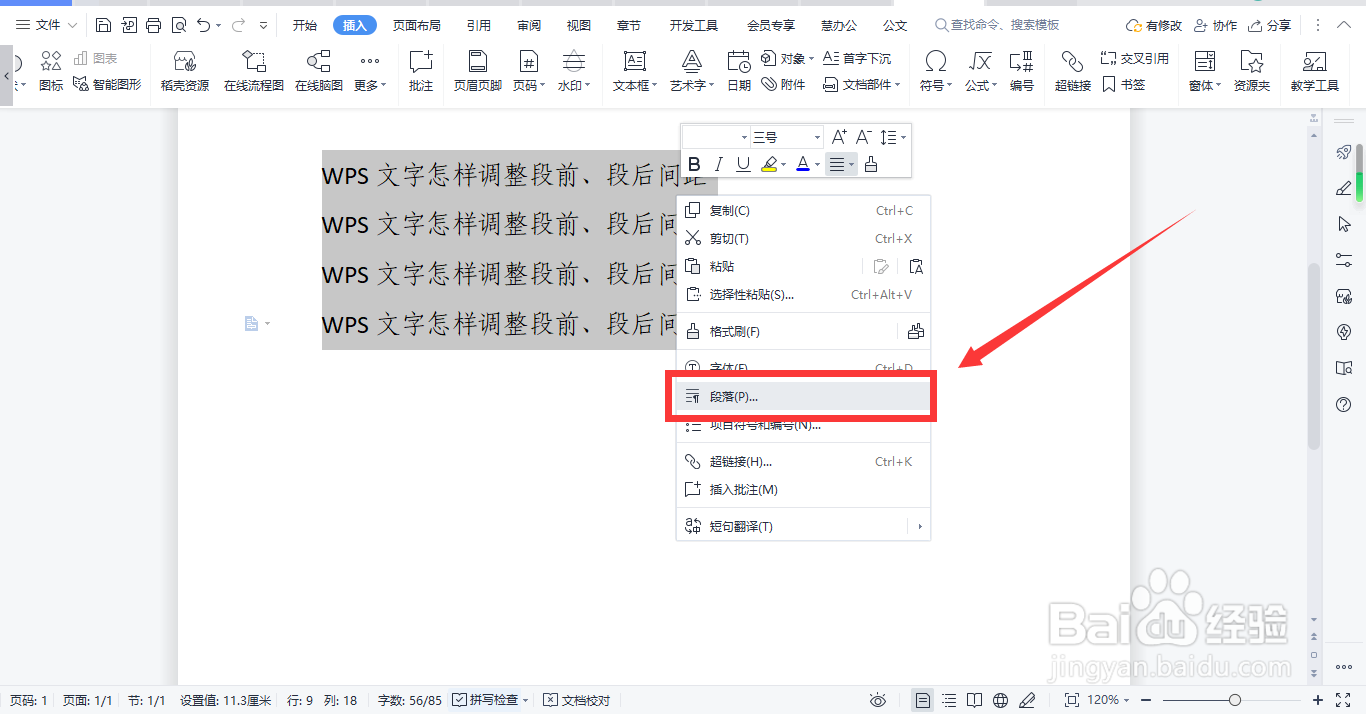Image resolution: width=1366 pixels, height=714 pixels.
Task: Click Bold in the mini toolbar
Action: [x=694, y=164]
